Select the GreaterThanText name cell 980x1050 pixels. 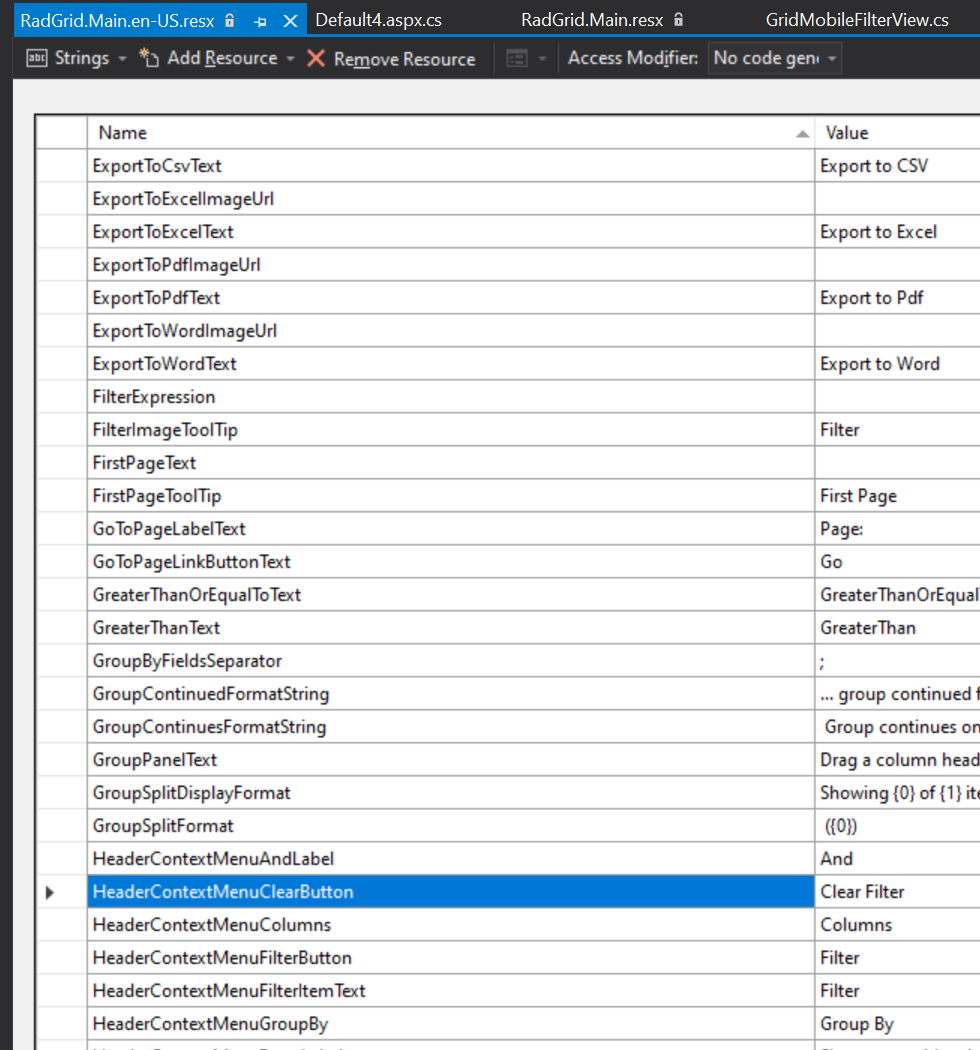(451, 627)
